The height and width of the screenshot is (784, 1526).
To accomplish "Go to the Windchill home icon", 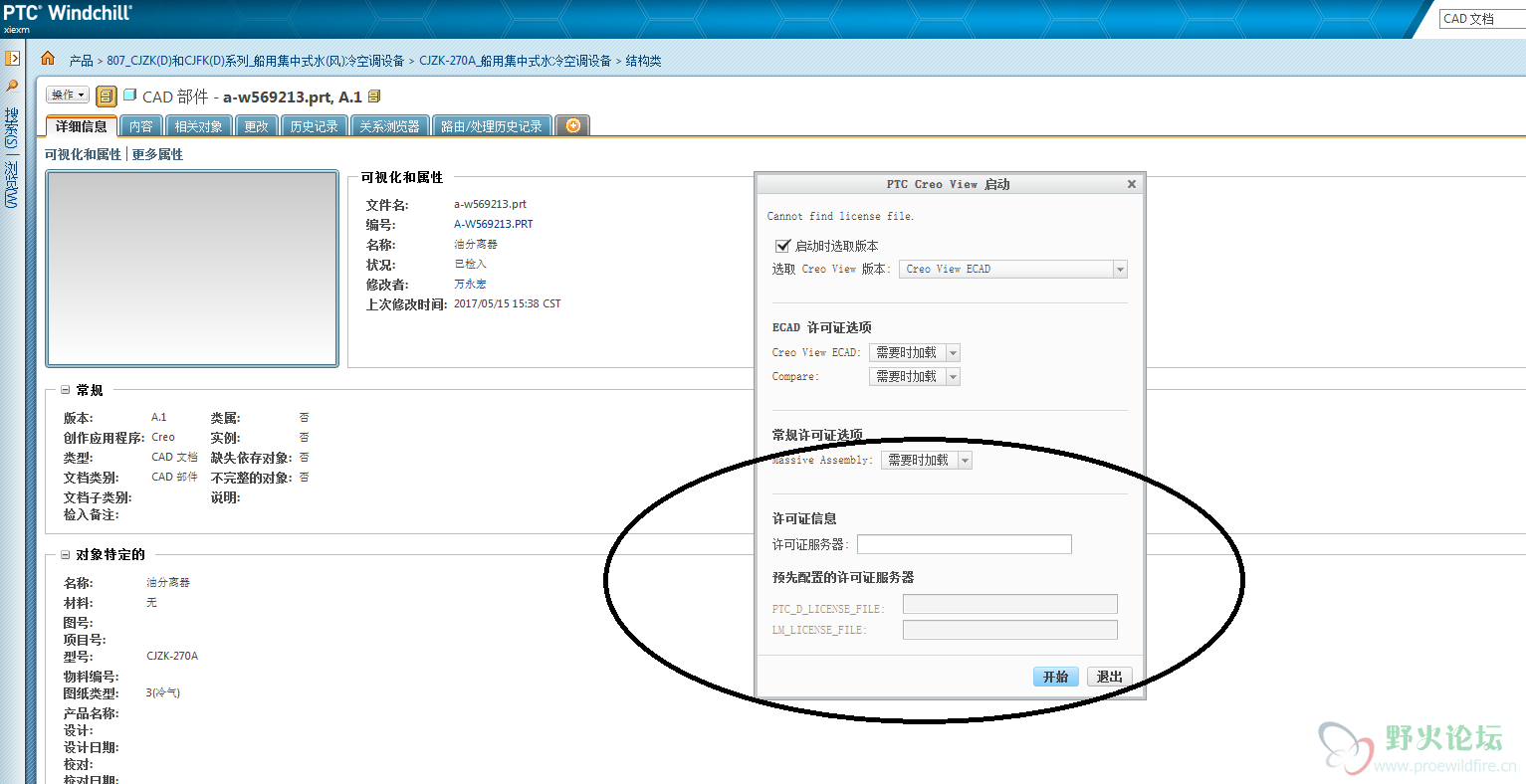I will point(47,59).
